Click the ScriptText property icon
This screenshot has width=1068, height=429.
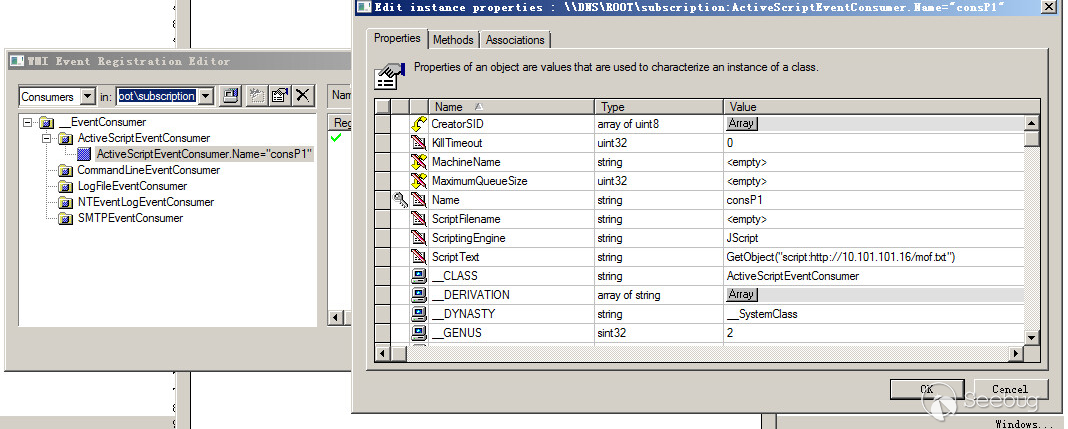click(419, 257)
